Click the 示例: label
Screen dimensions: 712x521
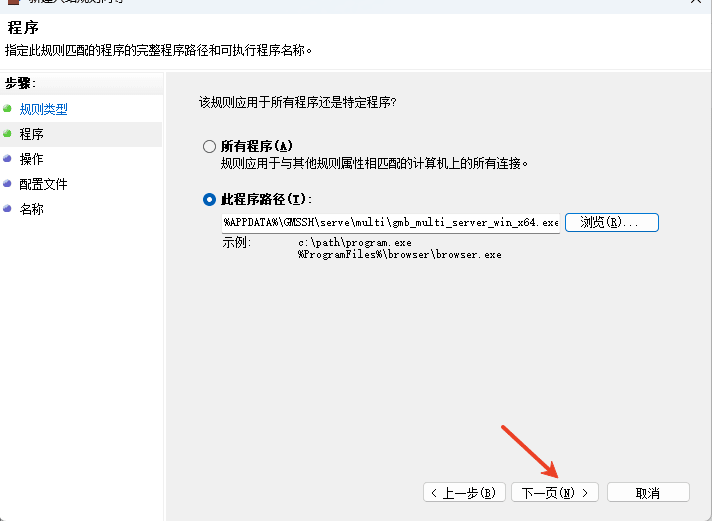tap(237, 243)
